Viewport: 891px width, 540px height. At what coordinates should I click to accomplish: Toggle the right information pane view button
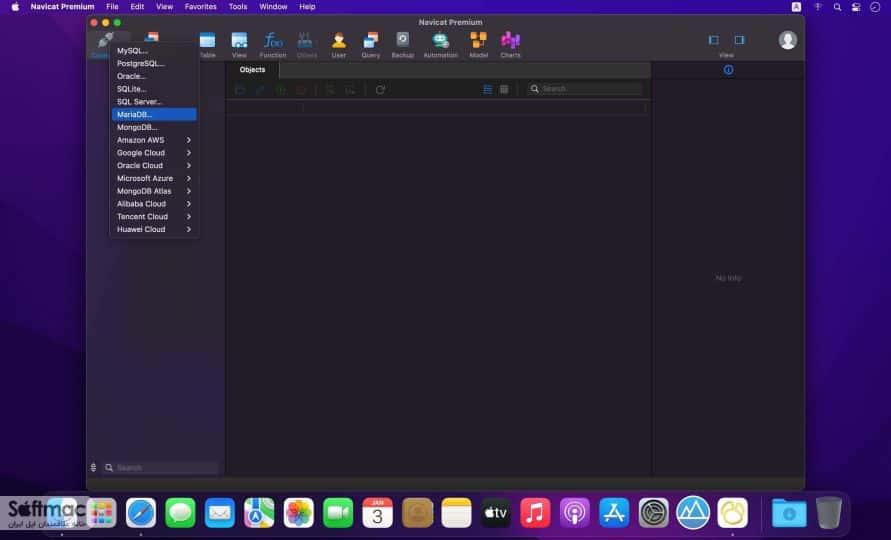coord(739,40)
